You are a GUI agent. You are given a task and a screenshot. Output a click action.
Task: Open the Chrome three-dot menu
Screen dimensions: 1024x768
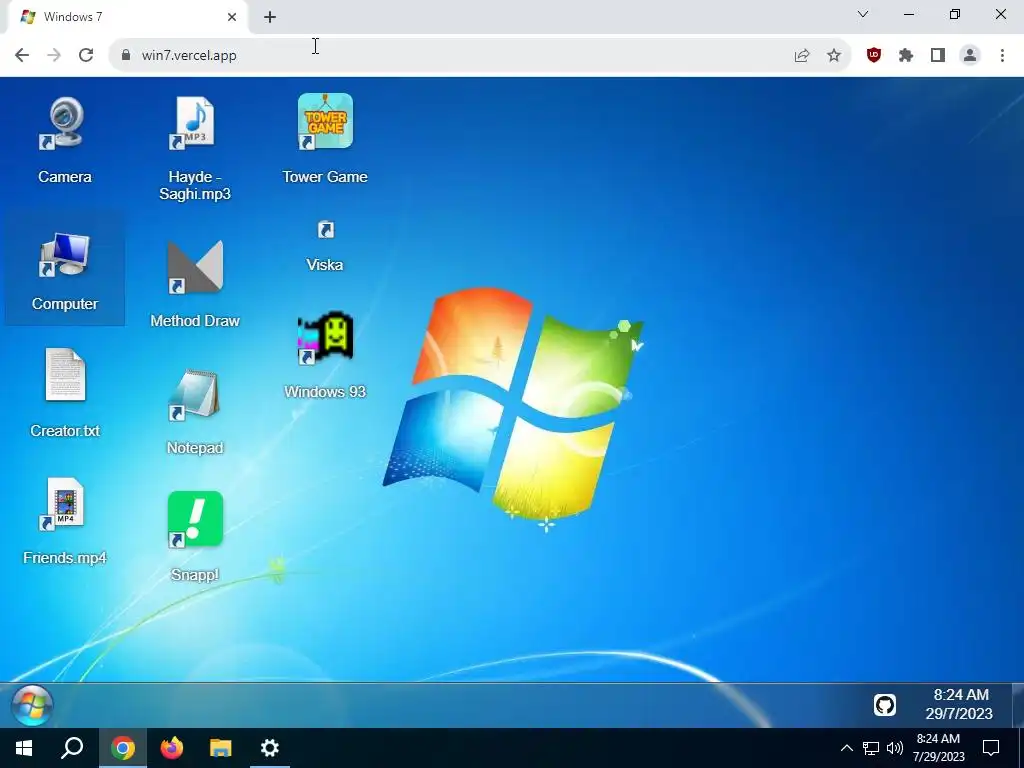pyautogui.click(x=1002, y=56)
